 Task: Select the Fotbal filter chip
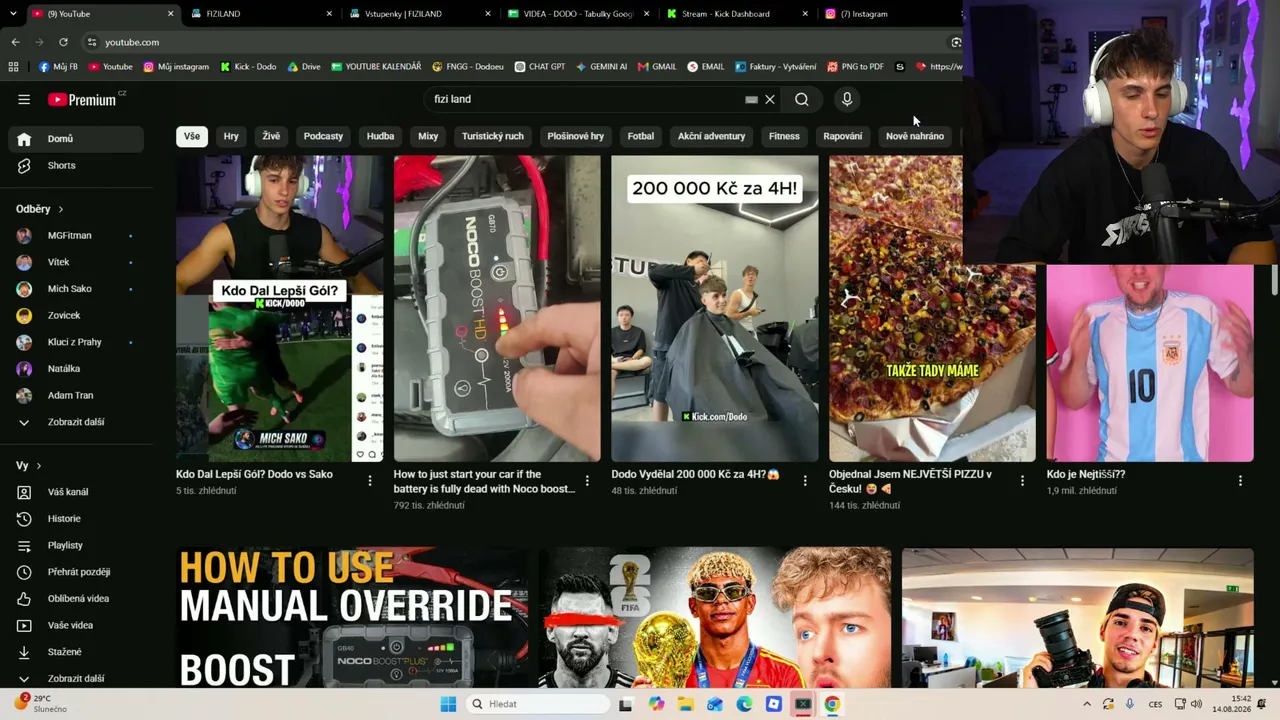641,136
